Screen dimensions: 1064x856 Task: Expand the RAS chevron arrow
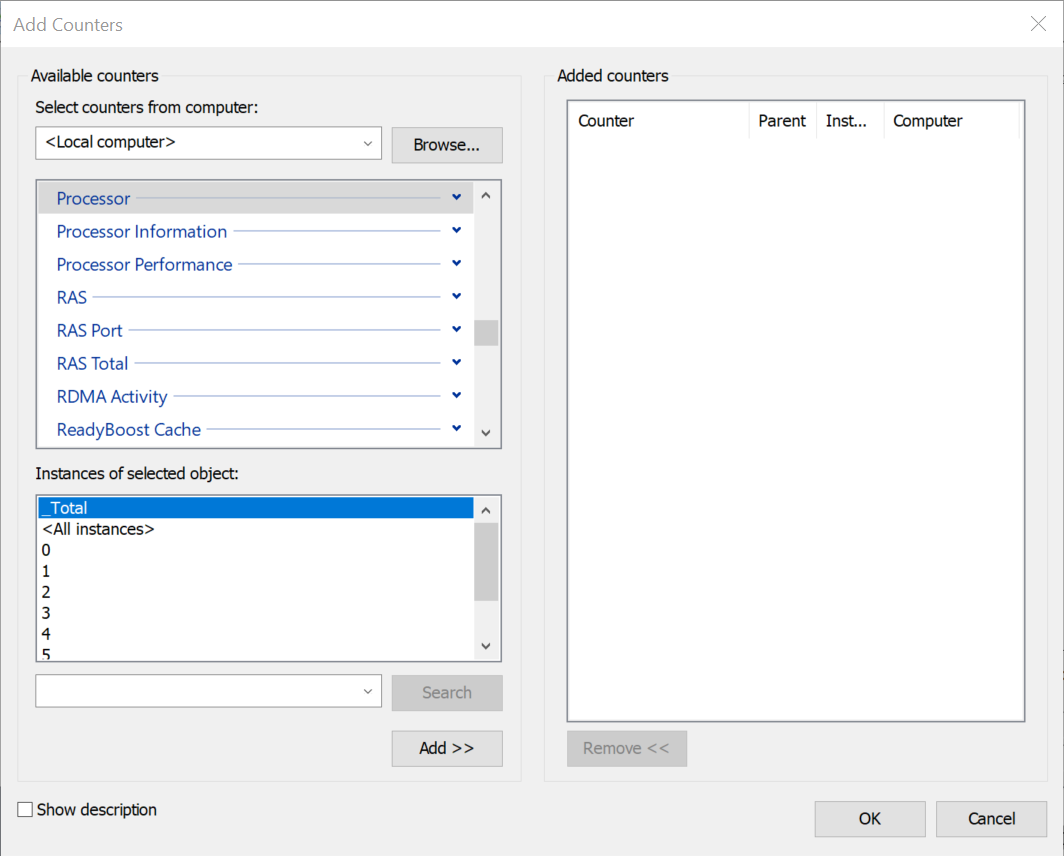tap(456, 297)
